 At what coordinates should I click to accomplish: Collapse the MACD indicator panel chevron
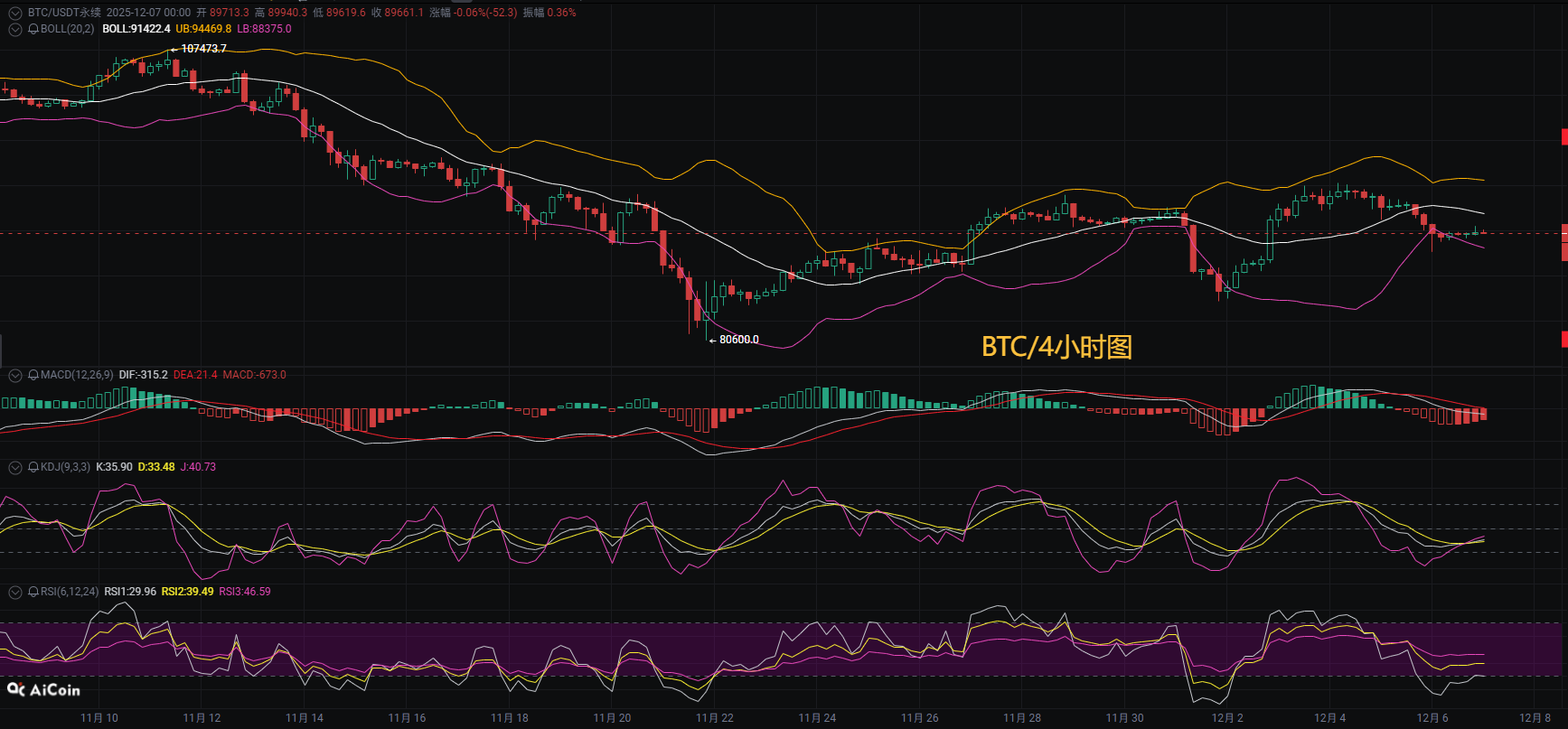15,375
